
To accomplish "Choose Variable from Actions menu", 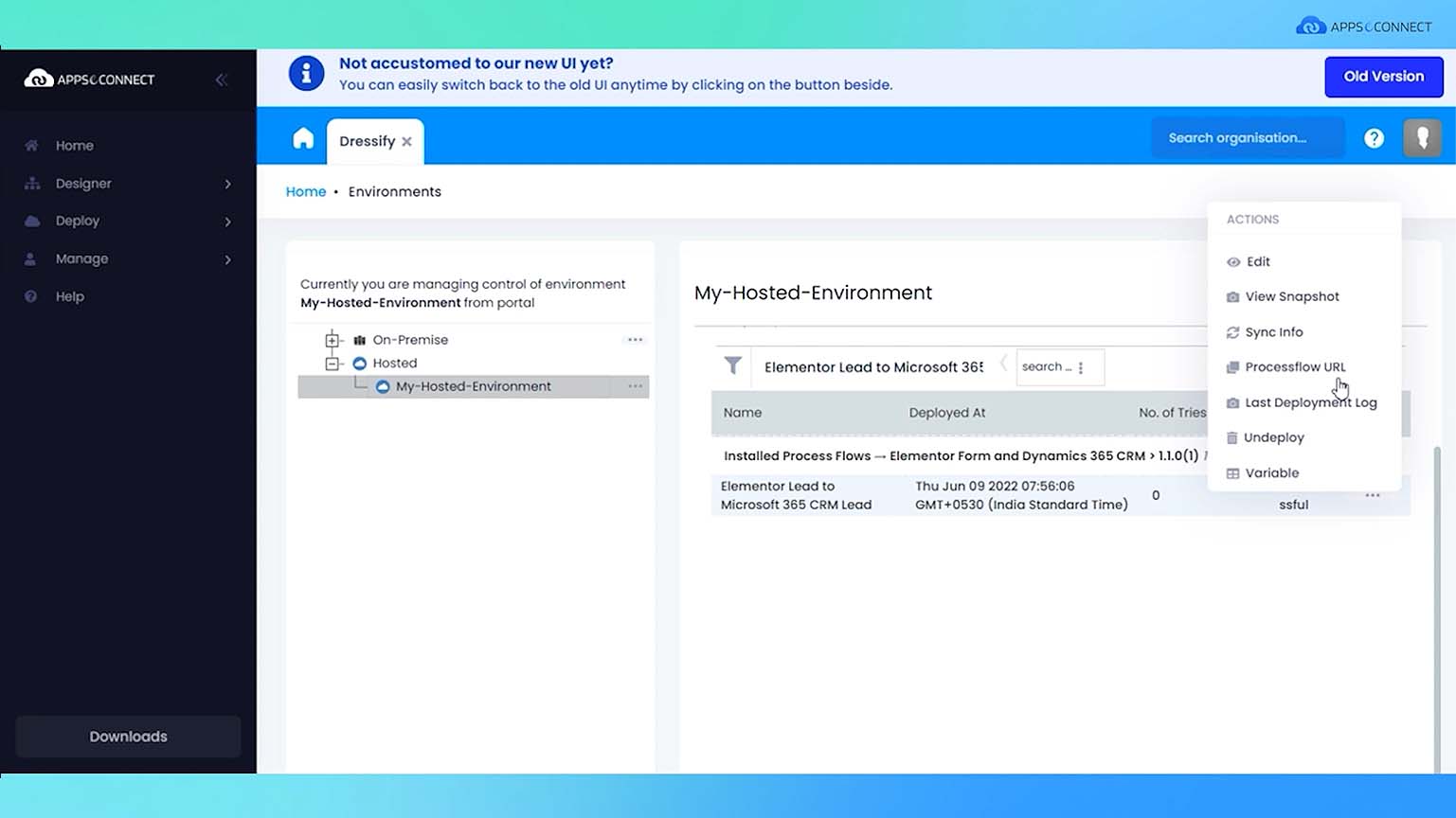I will click(x=1271, y=473).
